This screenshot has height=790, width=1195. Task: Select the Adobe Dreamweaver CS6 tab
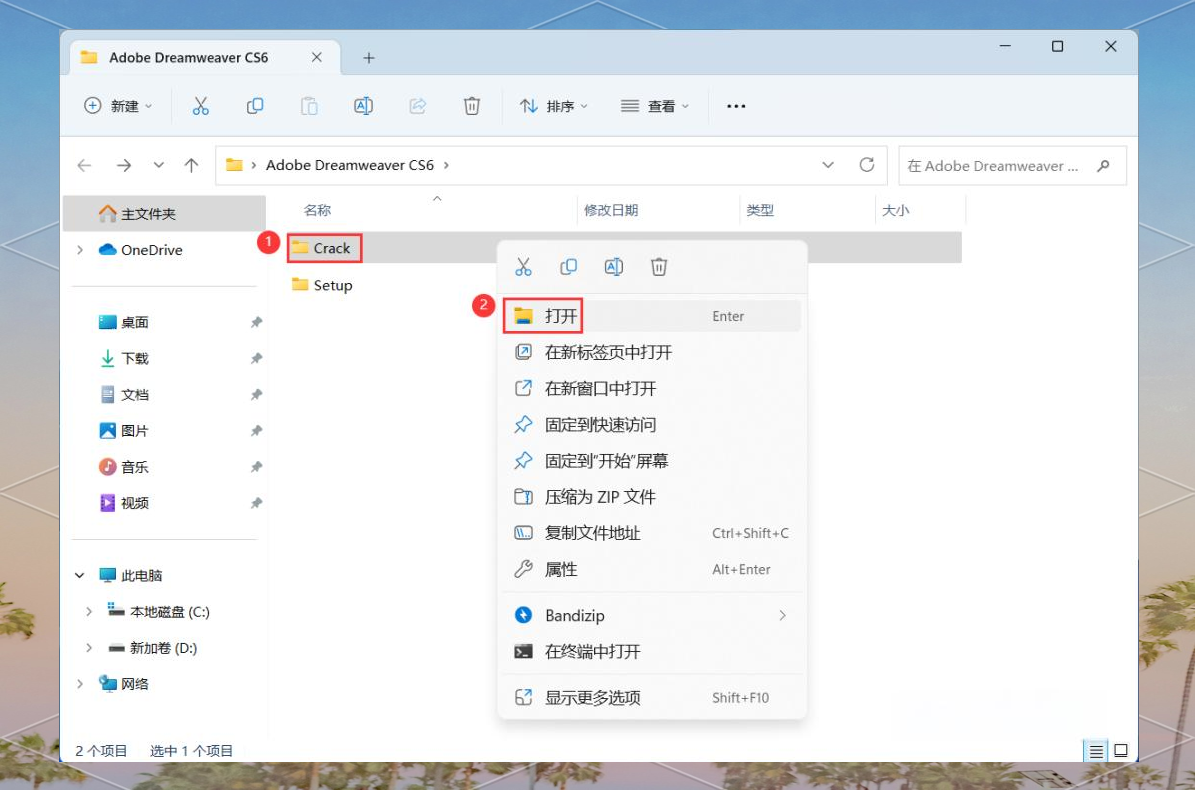click(205, 57)
